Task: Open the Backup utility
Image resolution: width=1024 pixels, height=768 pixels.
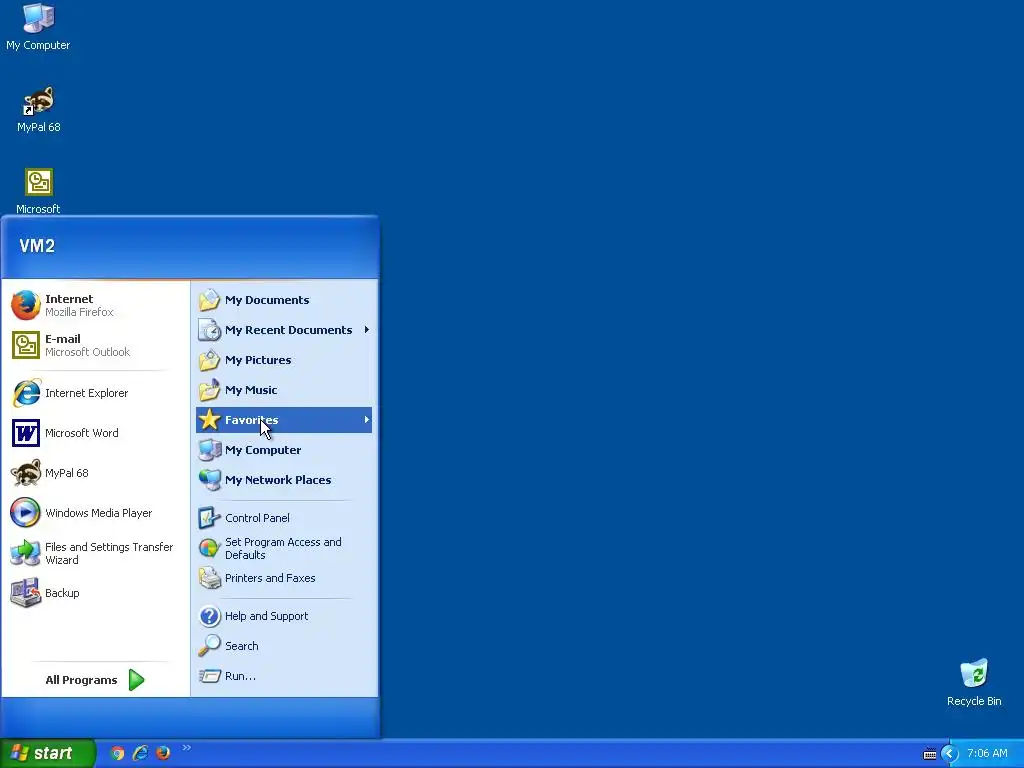Action: 95,593
